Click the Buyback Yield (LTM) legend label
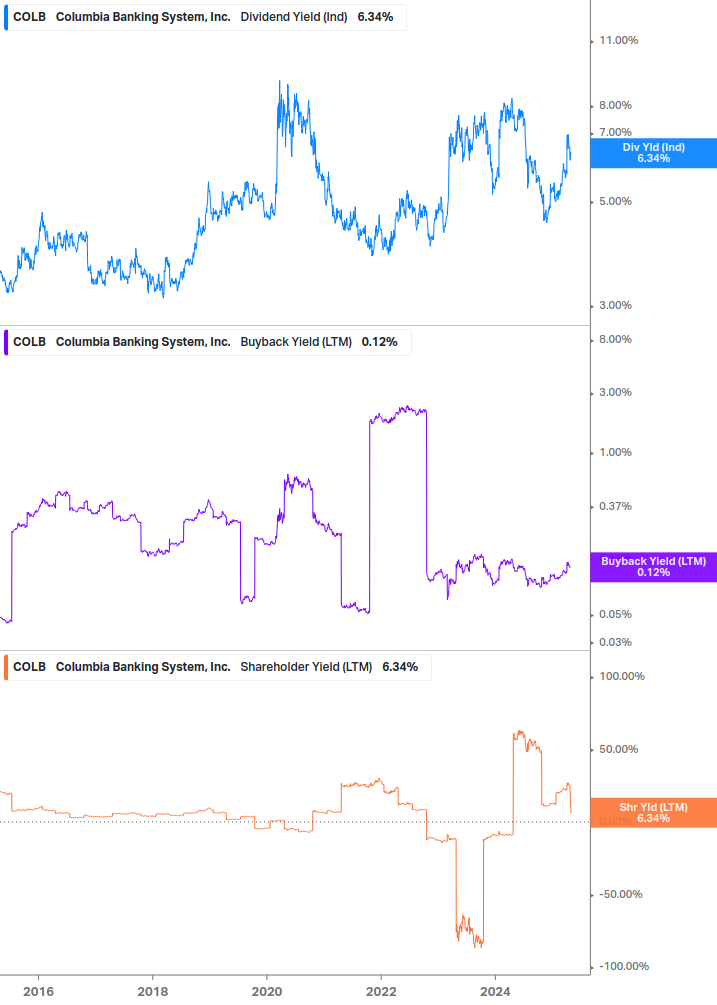 pyautogui.click(x=296, y=342)
